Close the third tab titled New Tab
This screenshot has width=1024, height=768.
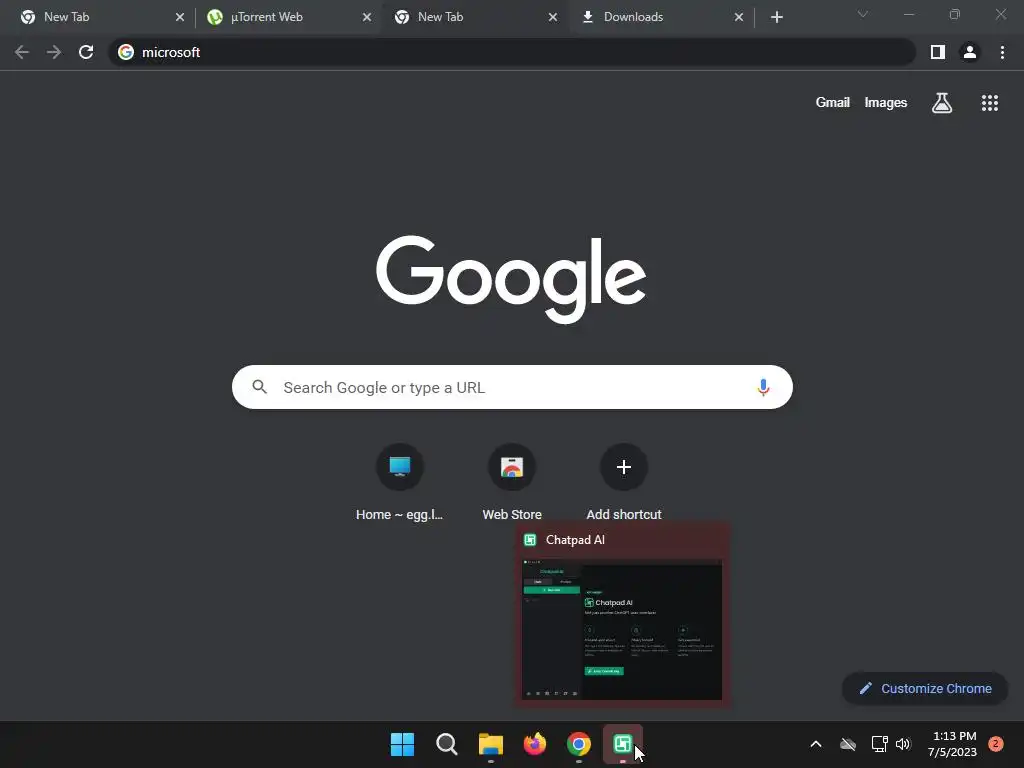pyautogui.click(x=552, y=17)
